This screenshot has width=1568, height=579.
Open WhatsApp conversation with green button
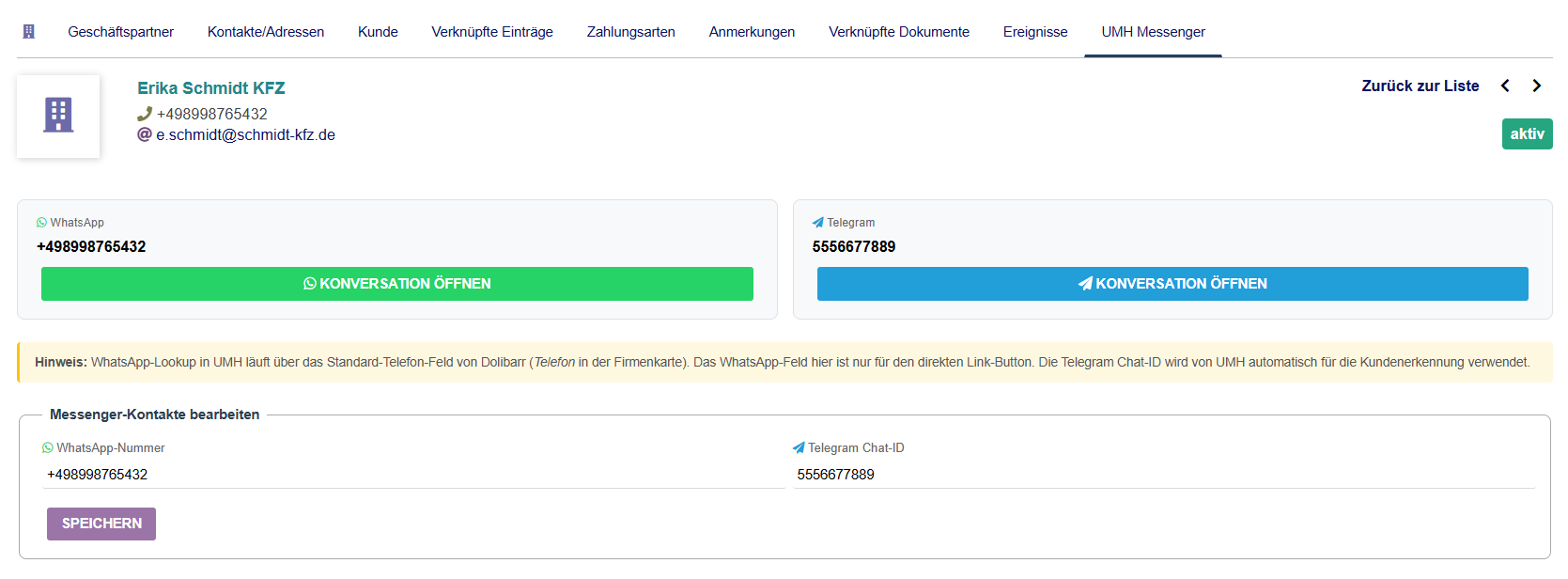coord(397,284)
